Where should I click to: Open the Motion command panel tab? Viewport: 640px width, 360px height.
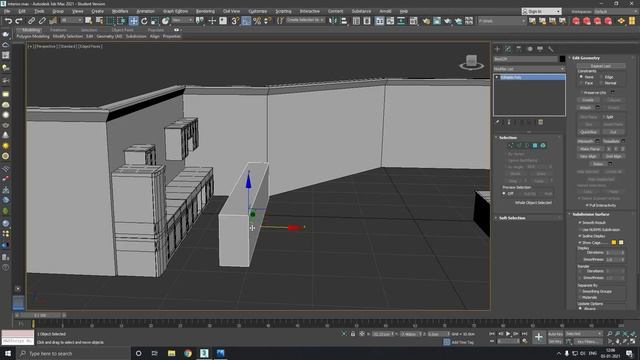(529, 49)
